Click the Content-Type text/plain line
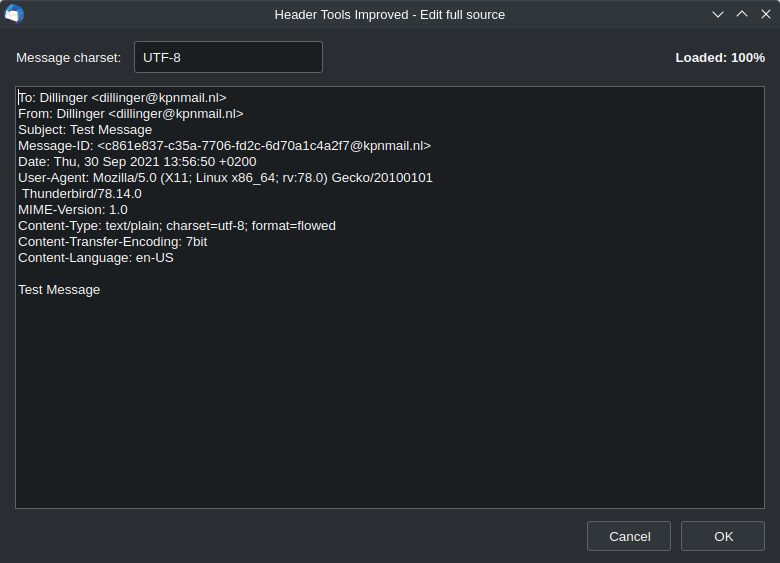The width and height of the screenshot is (780, 563). (177, 226)
